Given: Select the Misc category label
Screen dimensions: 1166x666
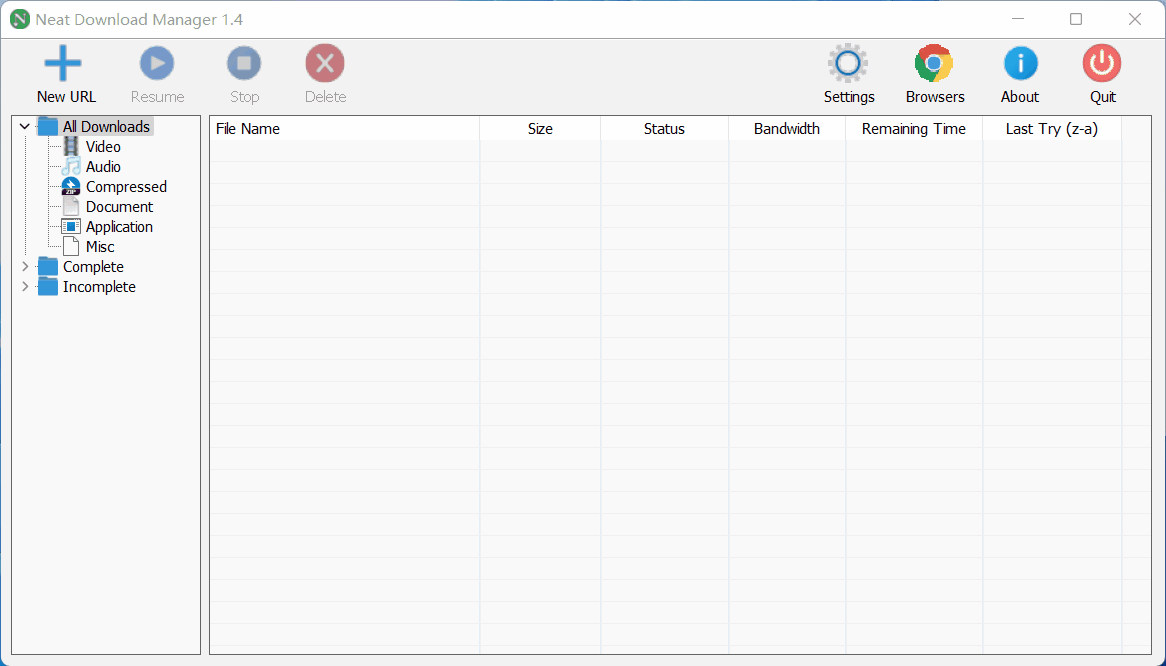Looking at the screenshot, I should [x=100, y=247].
